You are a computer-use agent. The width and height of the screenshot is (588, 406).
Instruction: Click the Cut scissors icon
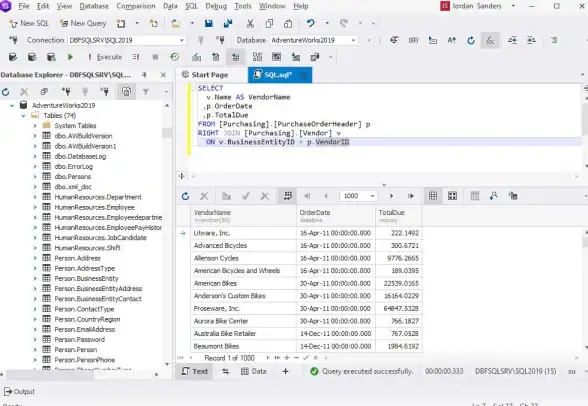[250, 23]
